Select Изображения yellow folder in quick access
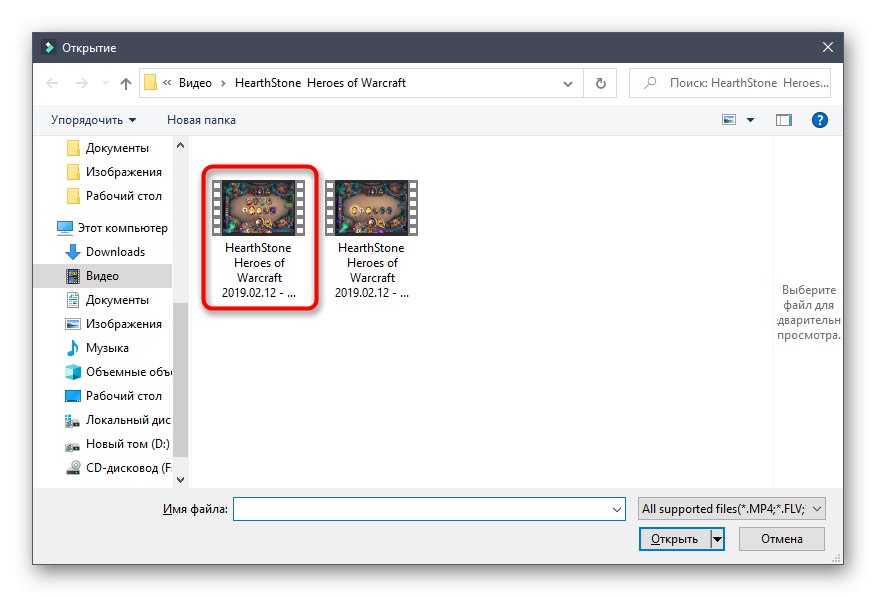This screenshot has height=597, width=876. pos(114,172)
